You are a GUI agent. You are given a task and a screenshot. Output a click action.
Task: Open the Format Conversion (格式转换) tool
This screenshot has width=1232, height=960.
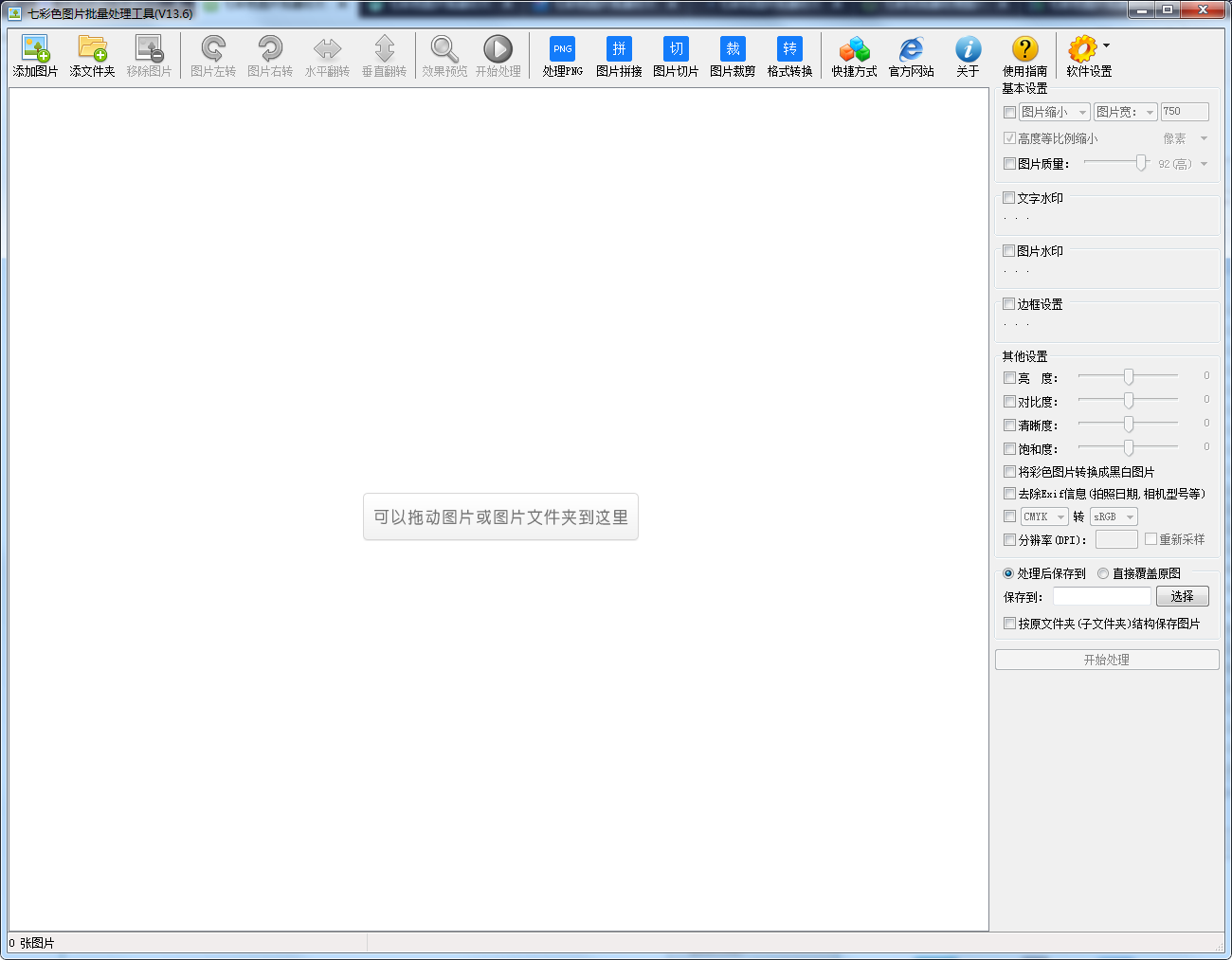[789, 49]
